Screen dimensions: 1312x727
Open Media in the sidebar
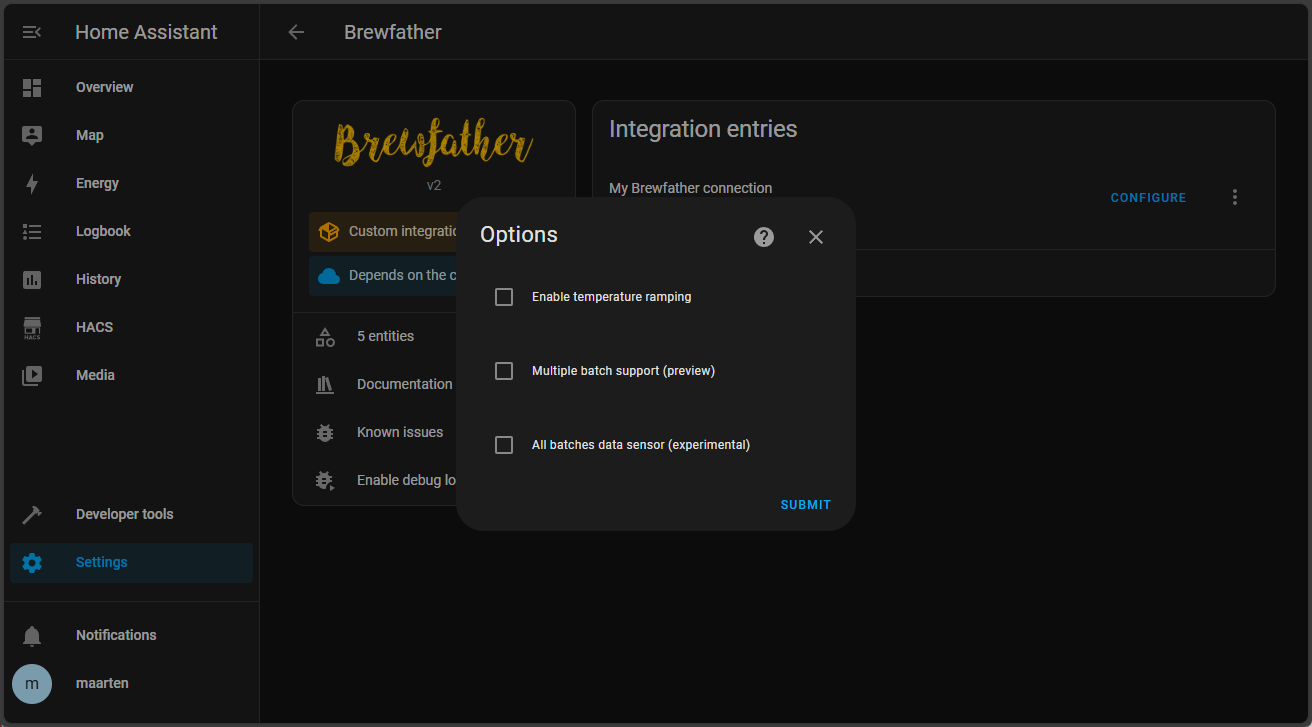coord(131,375)
